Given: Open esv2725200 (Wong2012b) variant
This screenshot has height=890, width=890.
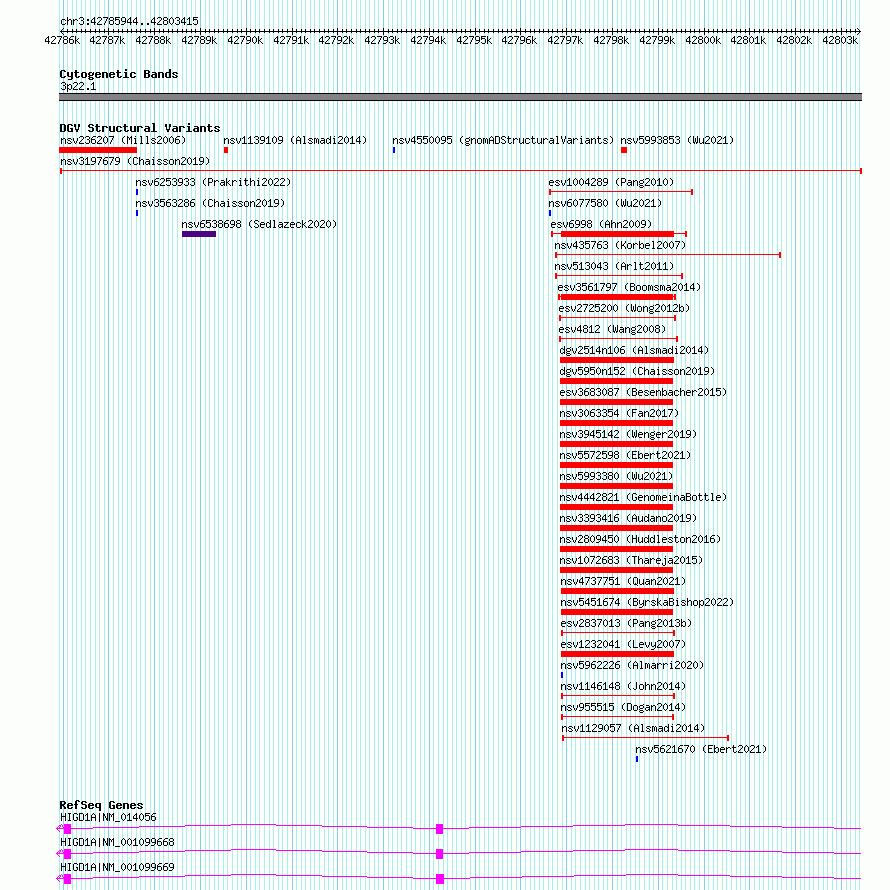Looking at the screenshot, I should tap(624, 308).
